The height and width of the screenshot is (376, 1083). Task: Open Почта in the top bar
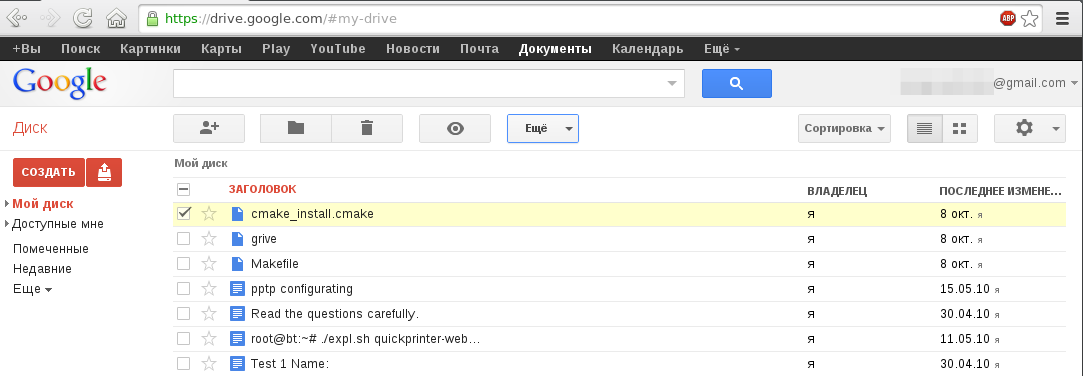pos(479,49)
